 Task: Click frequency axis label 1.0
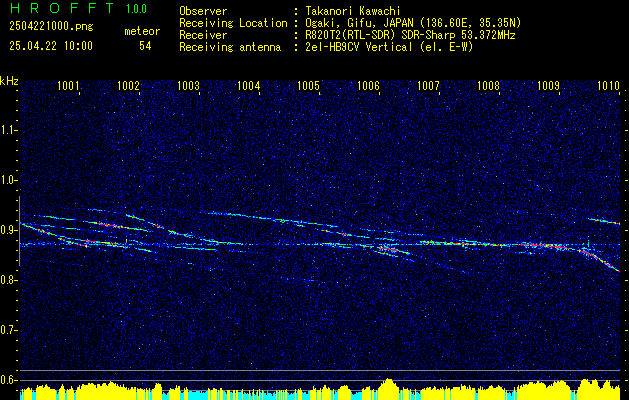[x=9, y=181]
